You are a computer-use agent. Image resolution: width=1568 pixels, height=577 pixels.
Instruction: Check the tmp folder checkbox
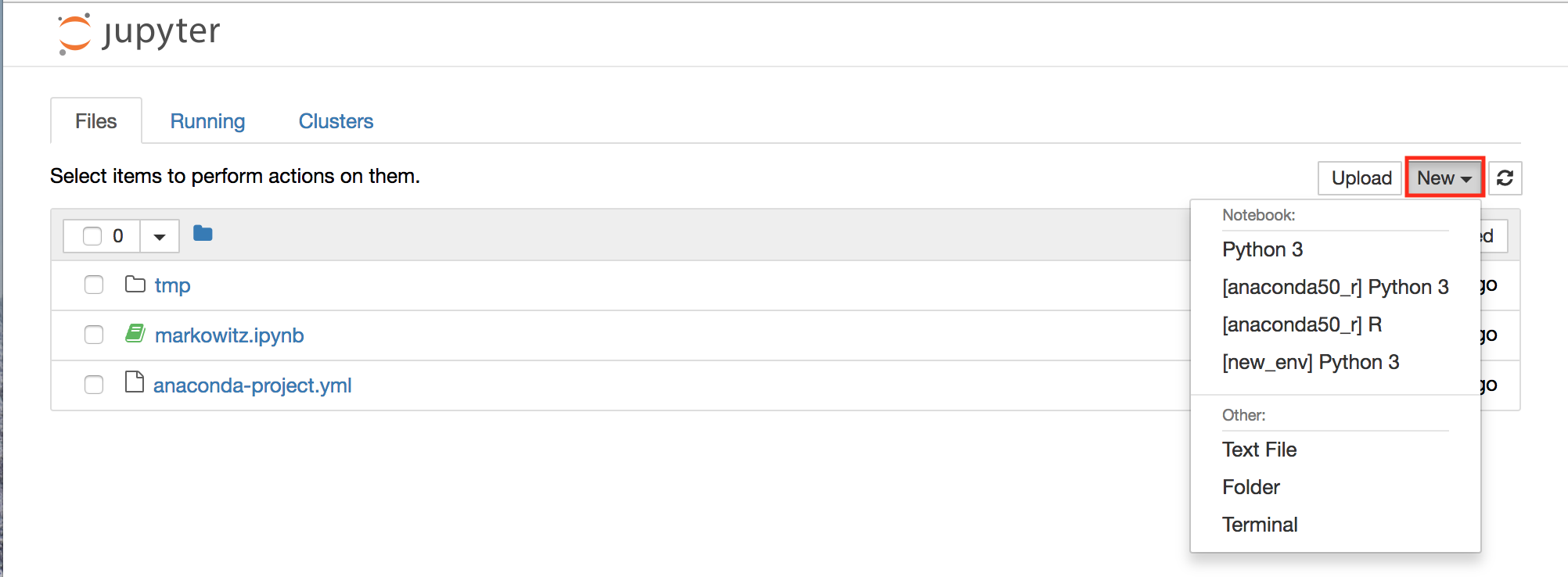click(94, 285)
